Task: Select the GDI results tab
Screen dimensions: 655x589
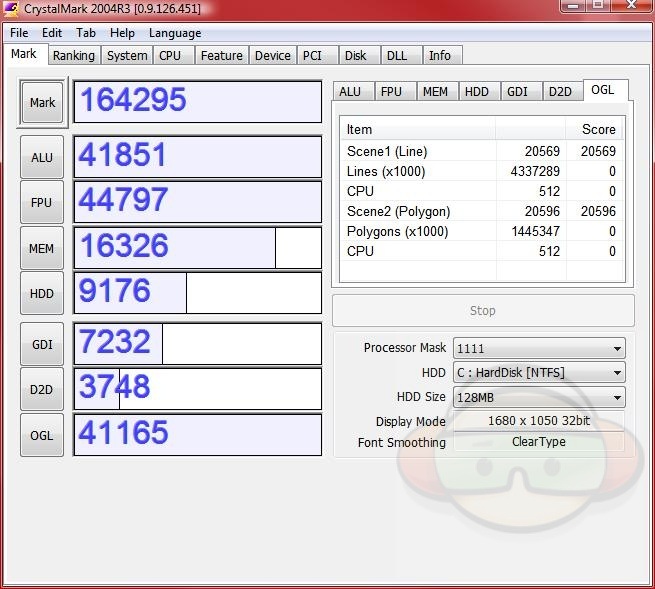Action: (517, 91)
